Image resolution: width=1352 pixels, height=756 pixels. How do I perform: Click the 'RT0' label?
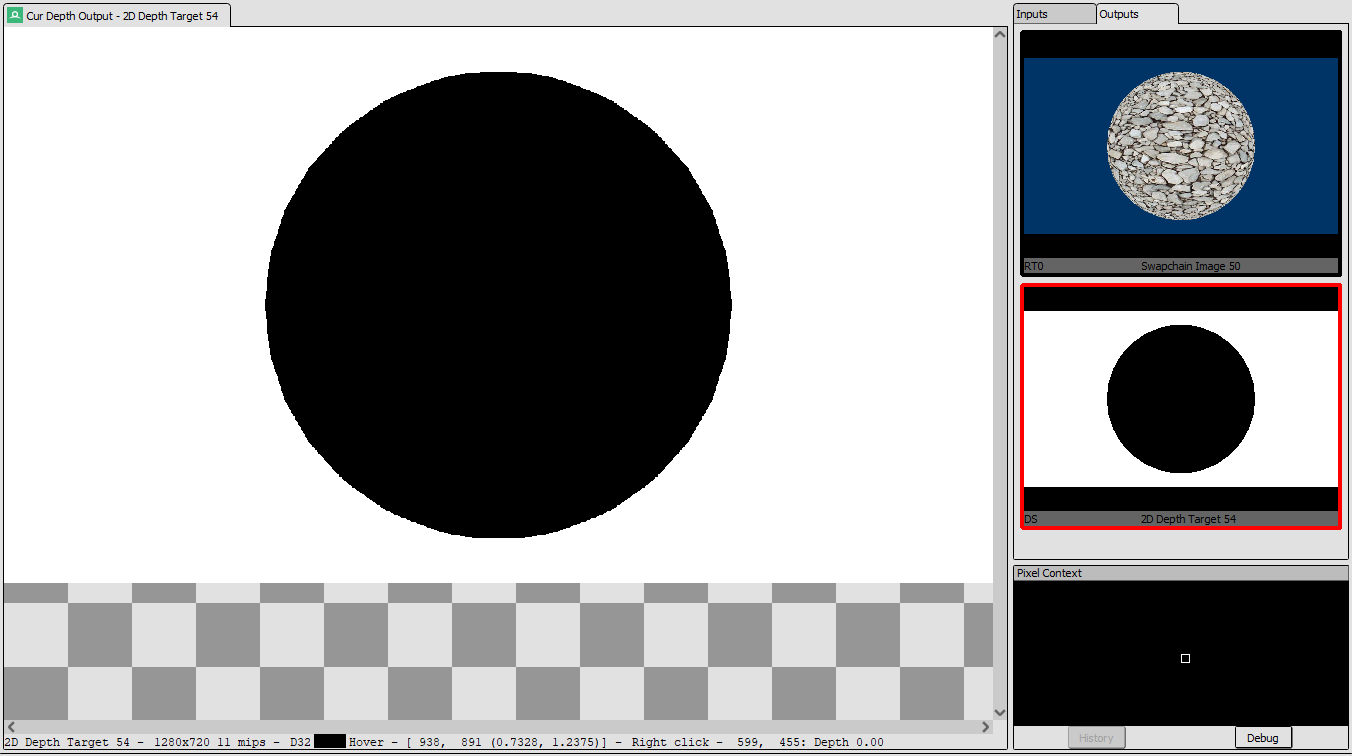coord(1033,266)
